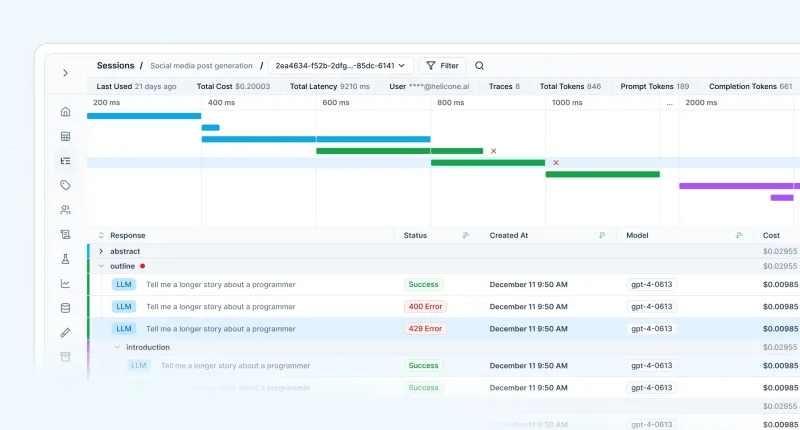The image size is (800, 430).
Task: Sort by Response column header
Action: click(x=128, y=235)
